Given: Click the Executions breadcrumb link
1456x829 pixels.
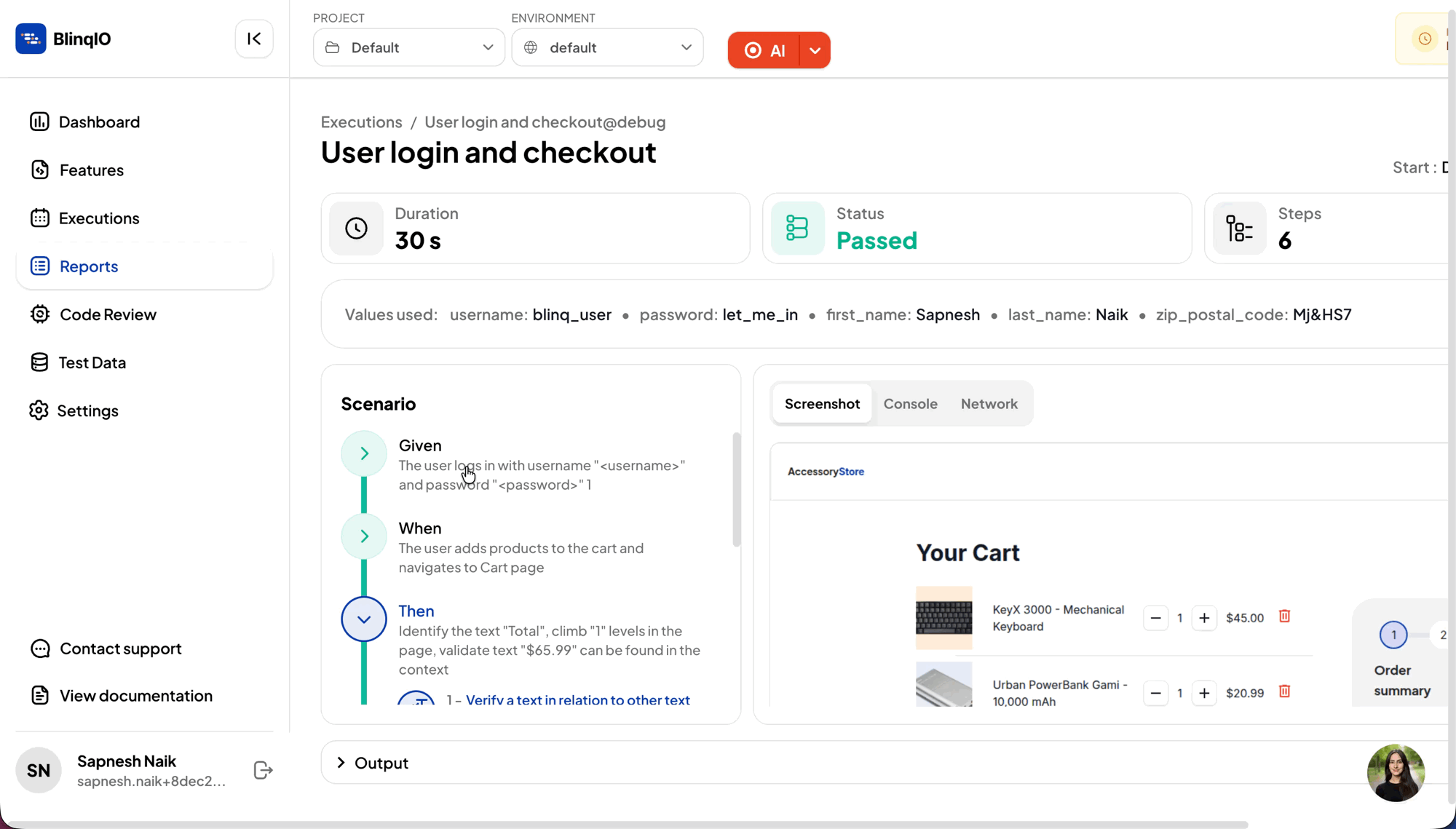Looking at the screenshot, I should [361, 122].
